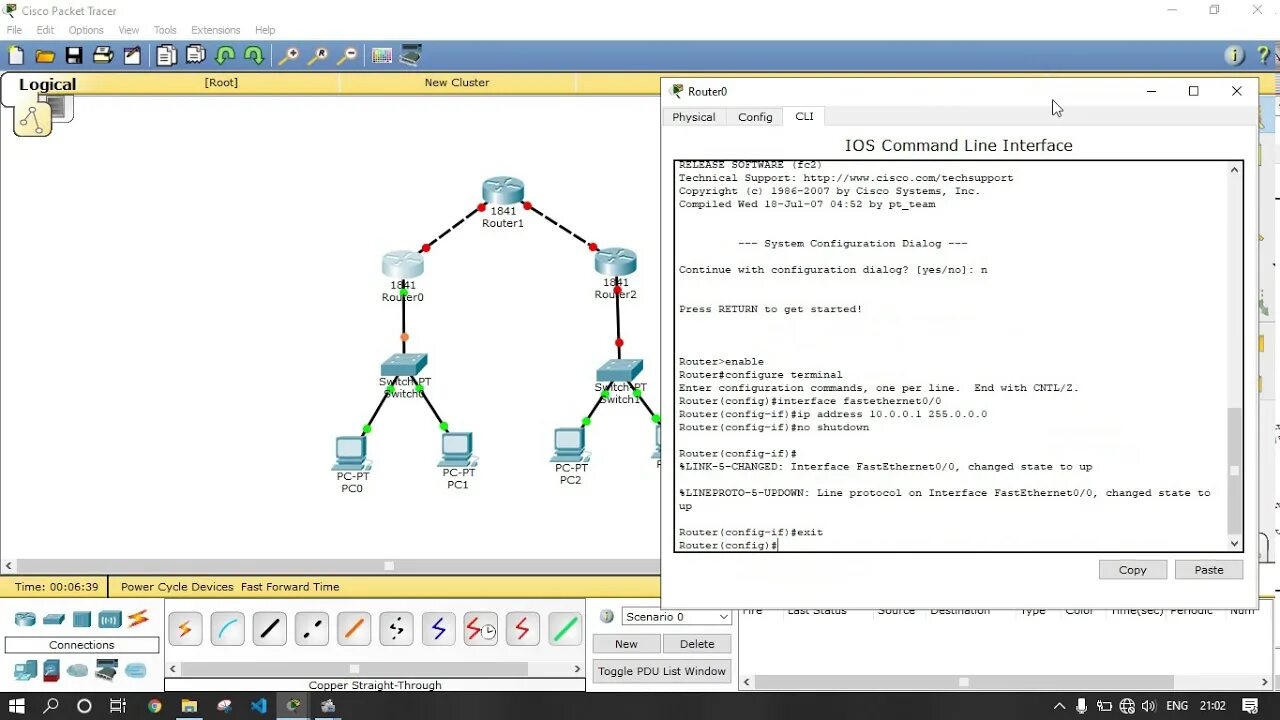The height and width of the screenshot is (720, 1280).
Task: Open the Options menu
Action: (86, 30)
